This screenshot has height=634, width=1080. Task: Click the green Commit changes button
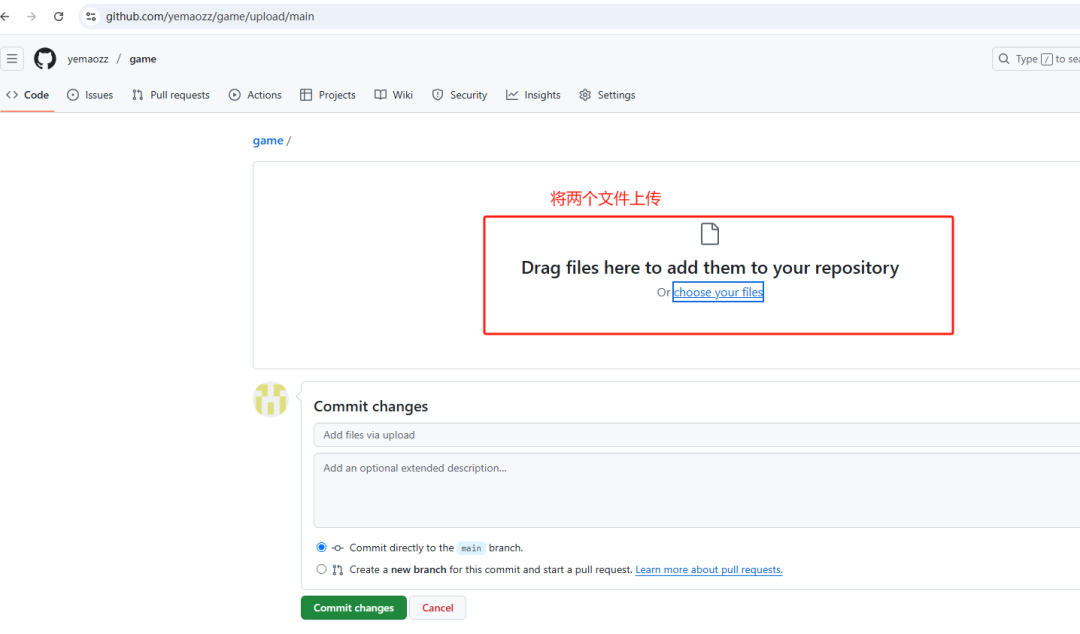pos(353,608)
